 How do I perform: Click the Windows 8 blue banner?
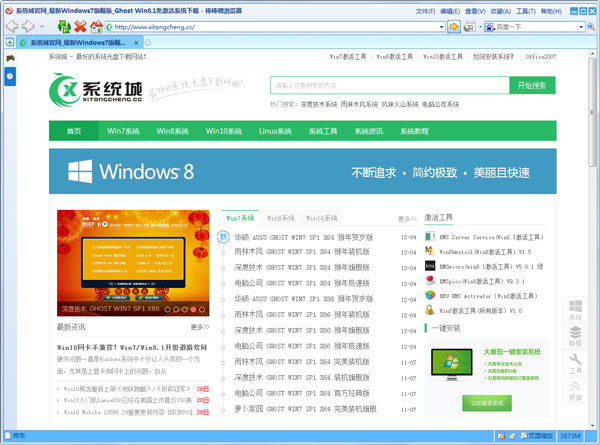click(302, 171)
